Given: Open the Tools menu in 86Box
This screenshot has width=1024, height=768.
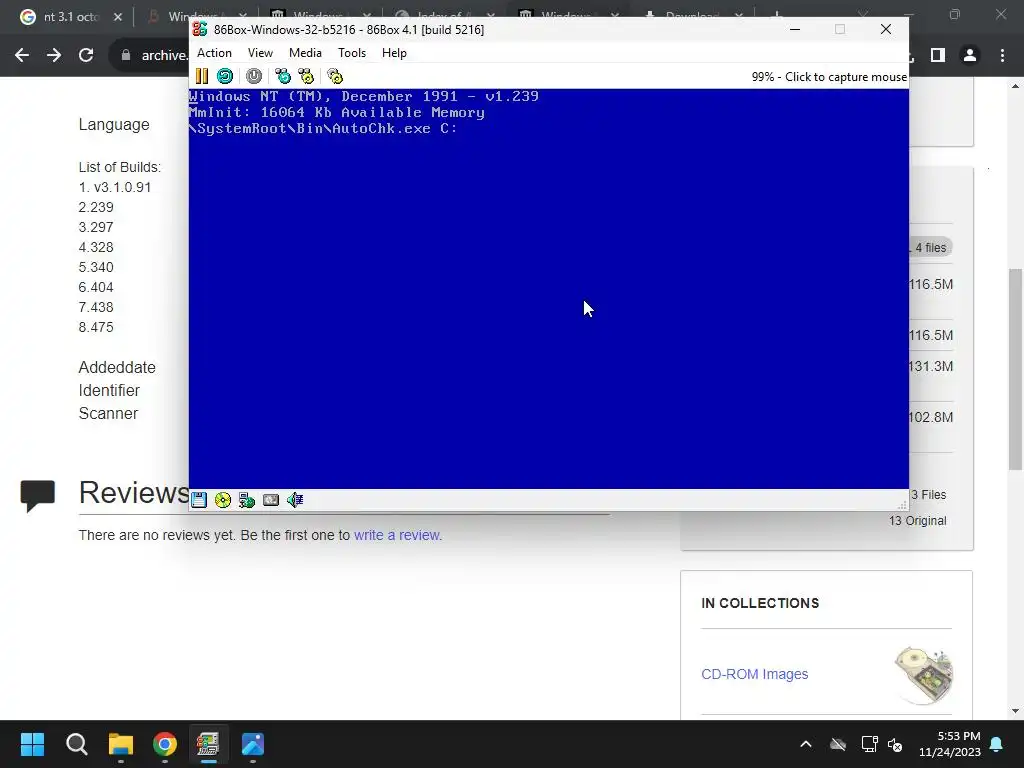Looking at the screenshot, I should pos(351,53).
